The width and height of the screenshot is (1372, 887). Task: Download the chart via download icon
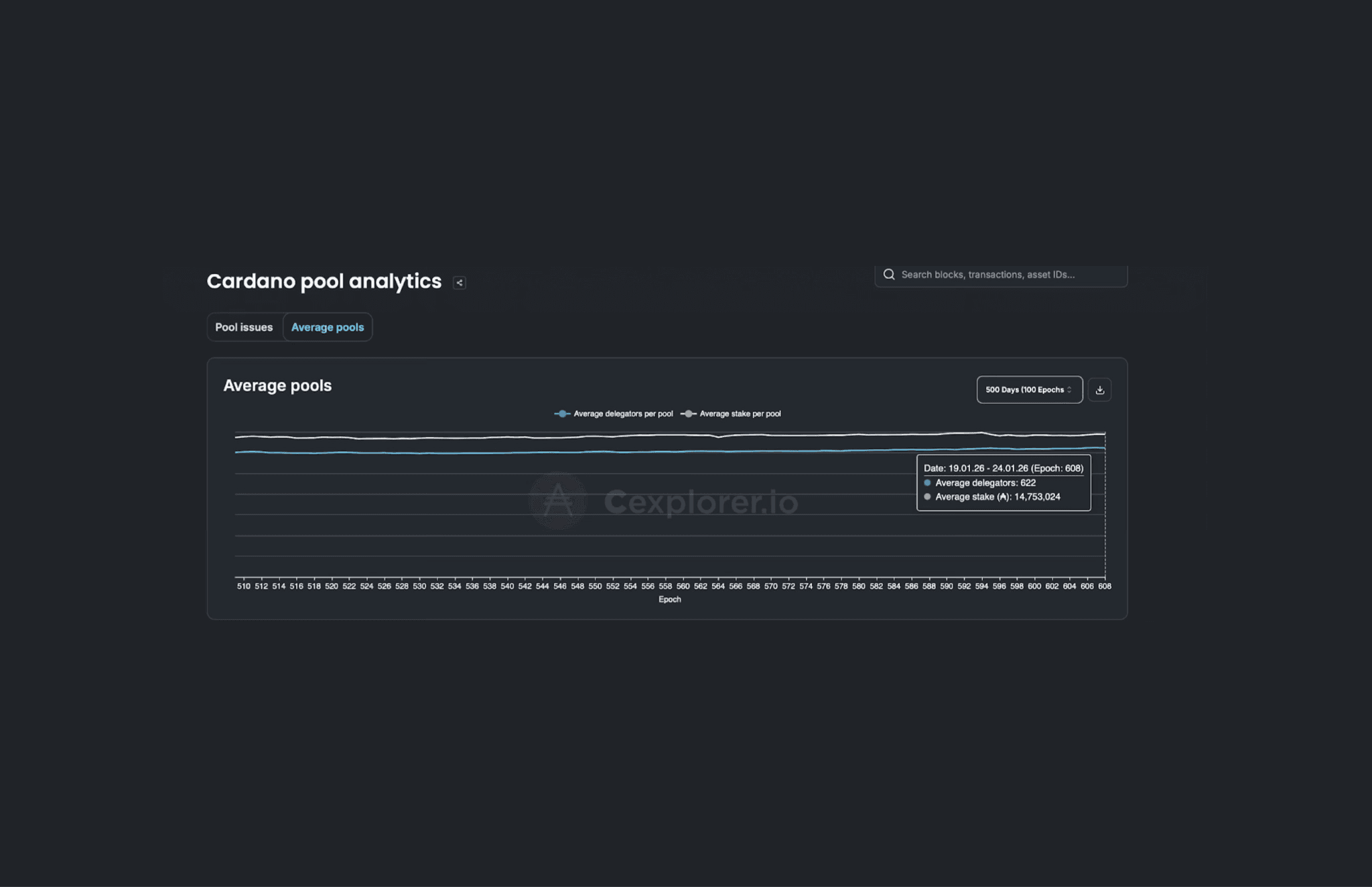pyautogui.click(x=1099, y=390)
